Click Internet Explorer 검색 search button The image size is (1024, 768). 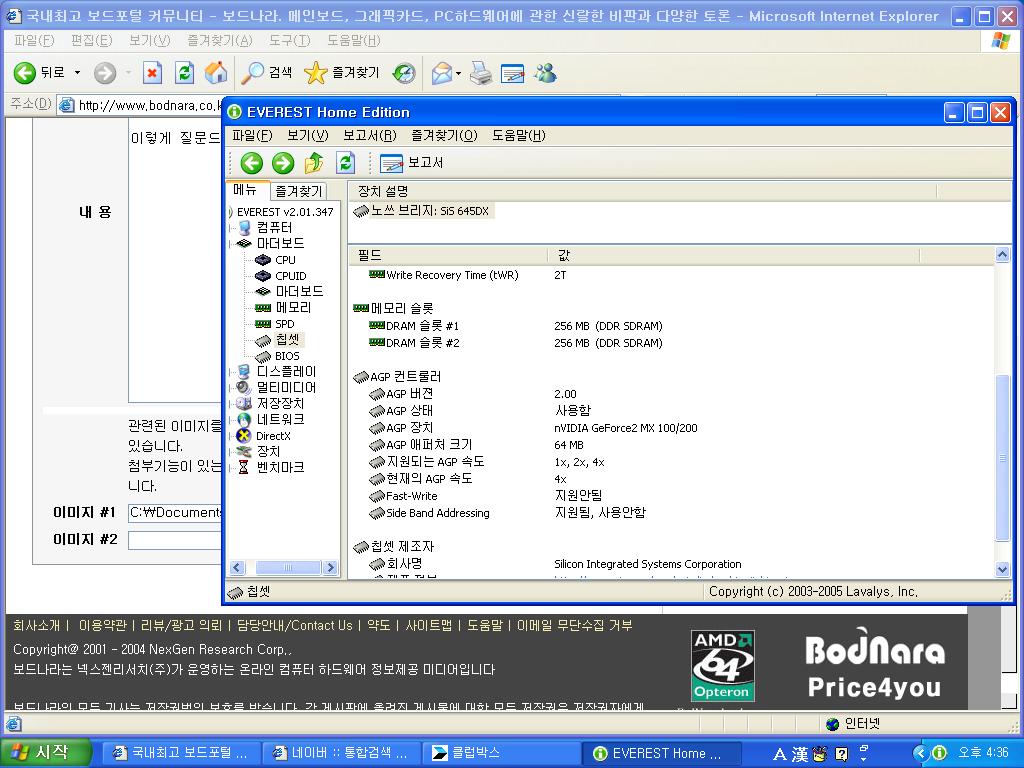click(267, 72)
